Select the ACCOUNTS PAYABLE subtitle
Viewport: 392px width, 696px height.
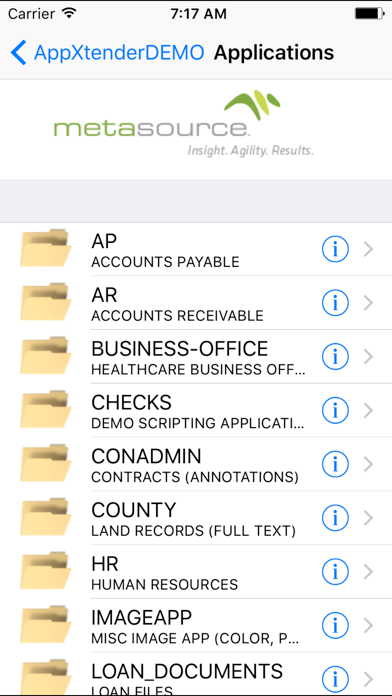(x=165, y=262)
